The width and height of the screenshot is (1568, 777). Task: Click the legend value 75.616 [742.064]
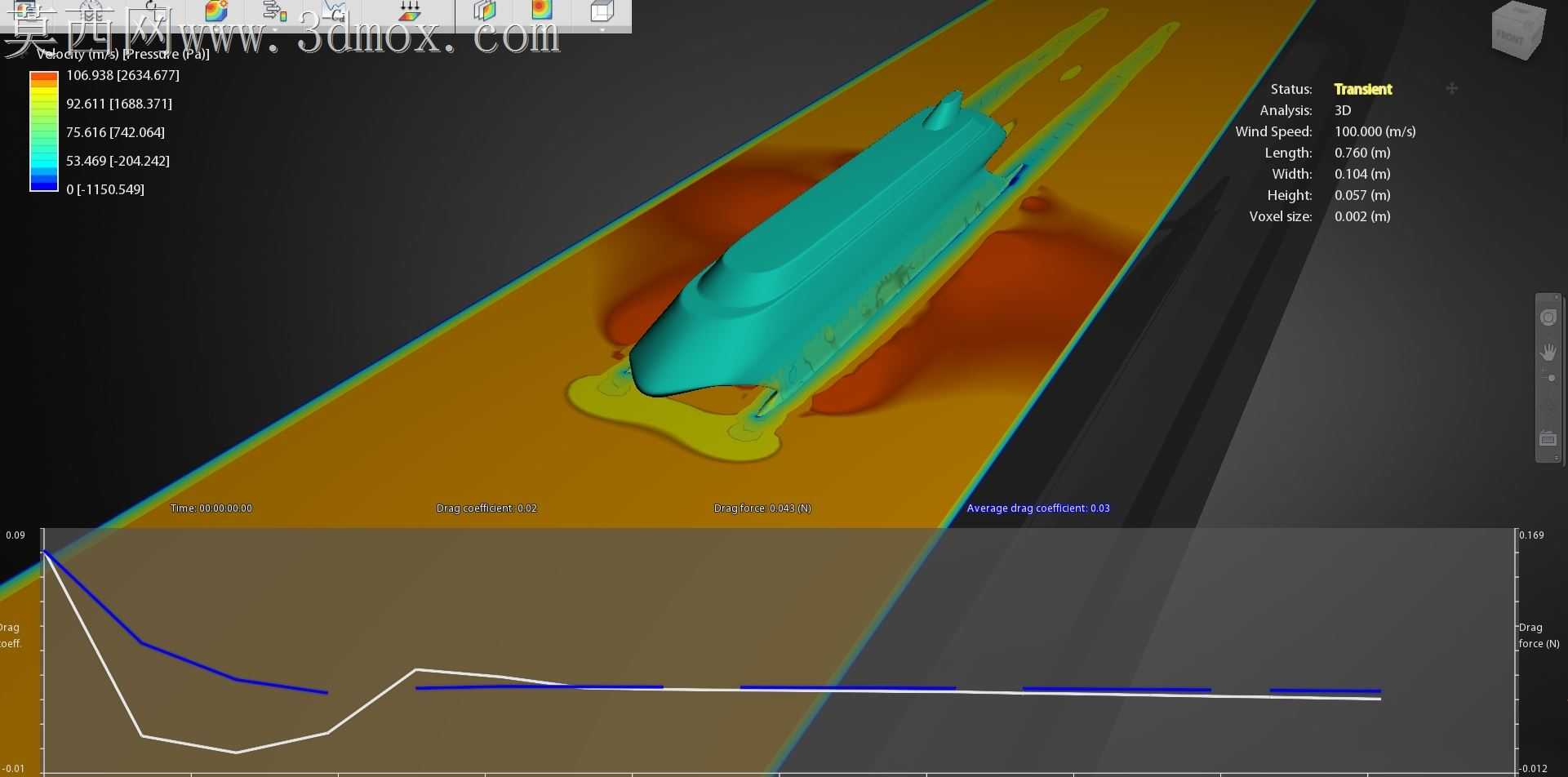(x=115, y=132)
